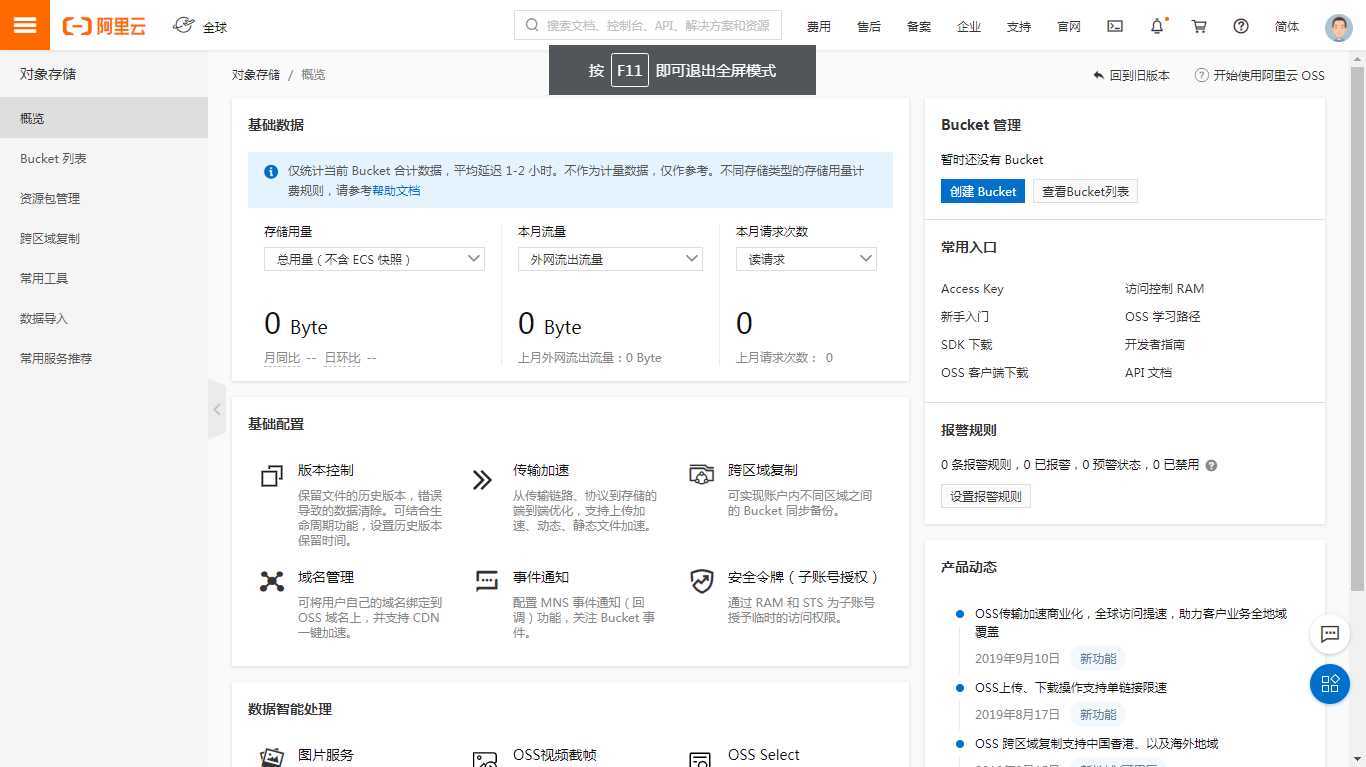Click the 设置报警规则 button

click(986, 496)
